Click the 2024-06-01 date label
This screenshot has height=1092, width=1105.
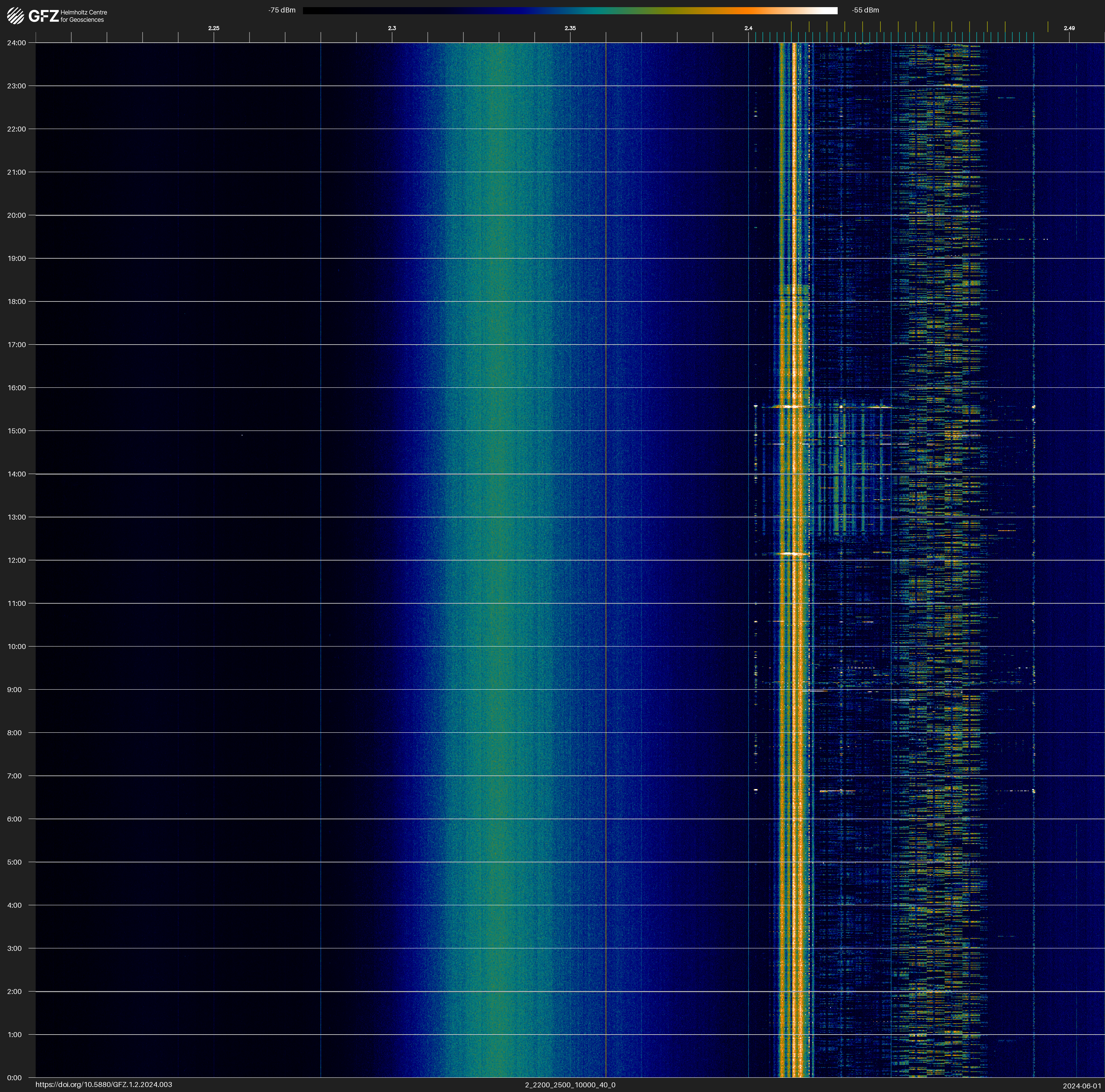[1081, 1085]
